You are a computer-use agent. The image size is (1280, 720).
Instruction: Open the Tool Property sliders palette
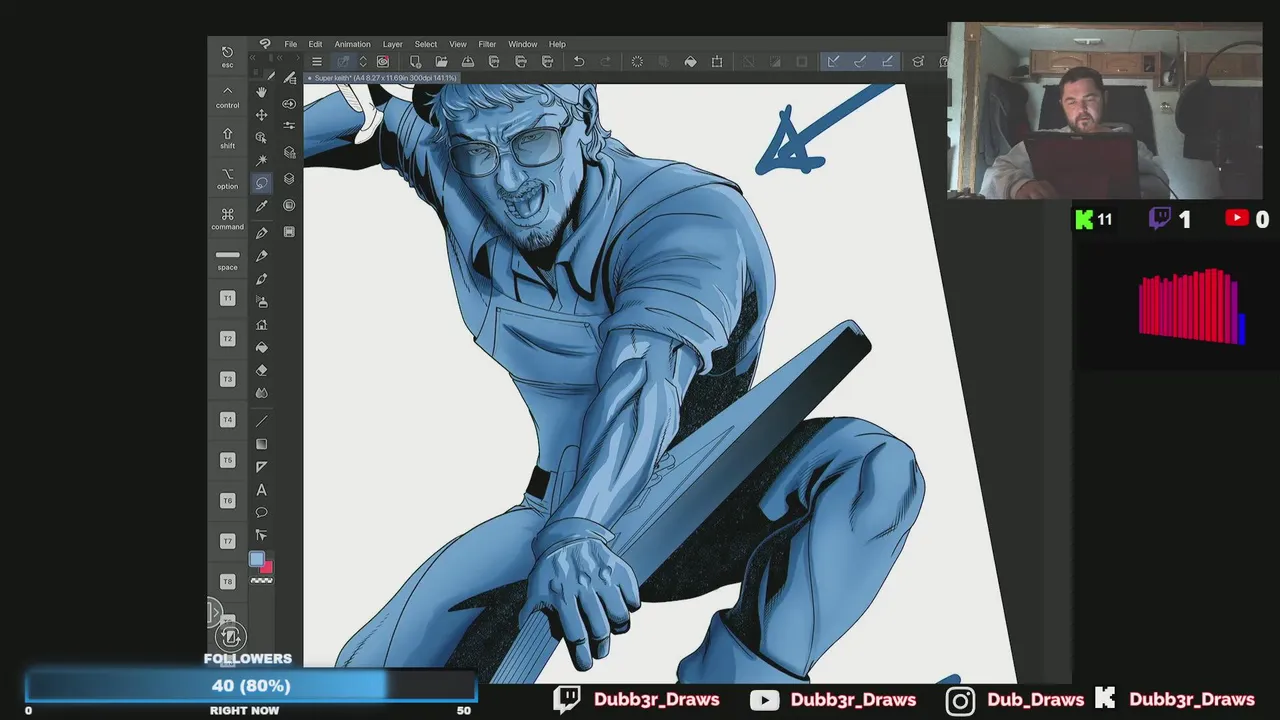point(289,126)
